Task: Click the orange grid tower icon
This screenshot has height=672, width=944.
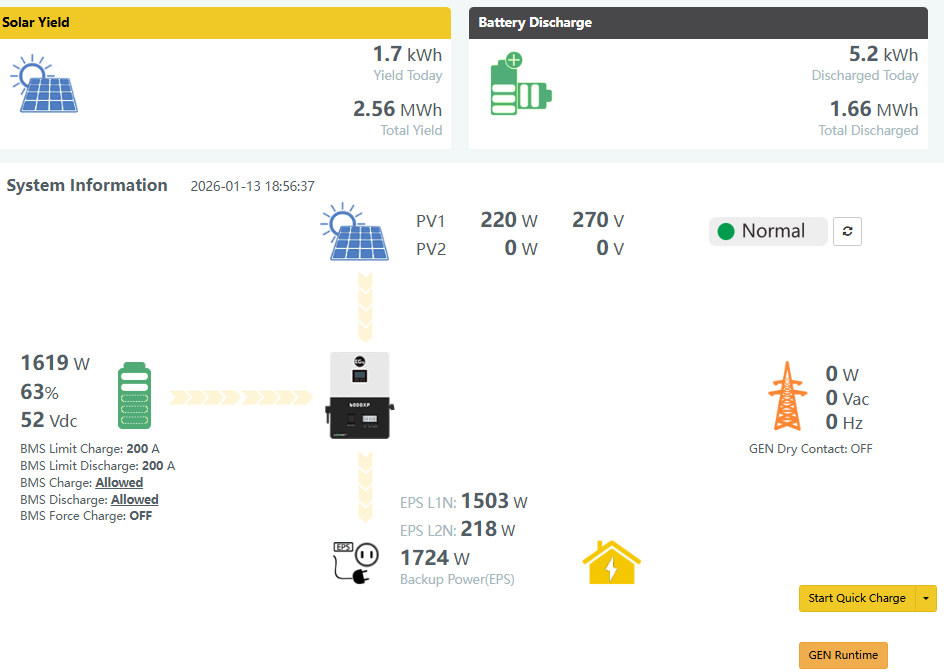Action: tap(787, 396)
